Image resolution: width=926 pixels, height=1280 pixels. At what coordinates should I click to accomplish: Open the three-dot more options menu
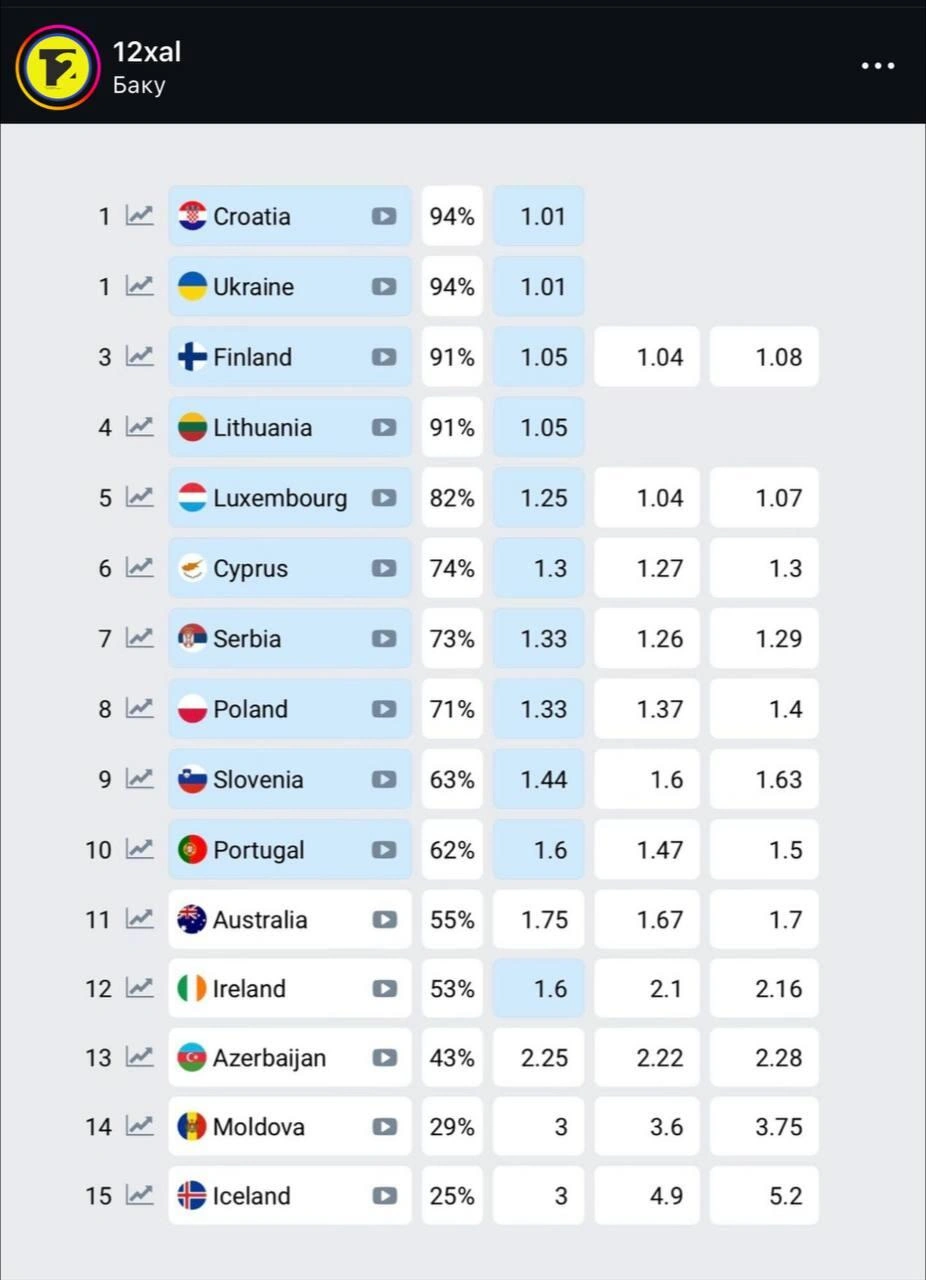[x=878, y=66]
